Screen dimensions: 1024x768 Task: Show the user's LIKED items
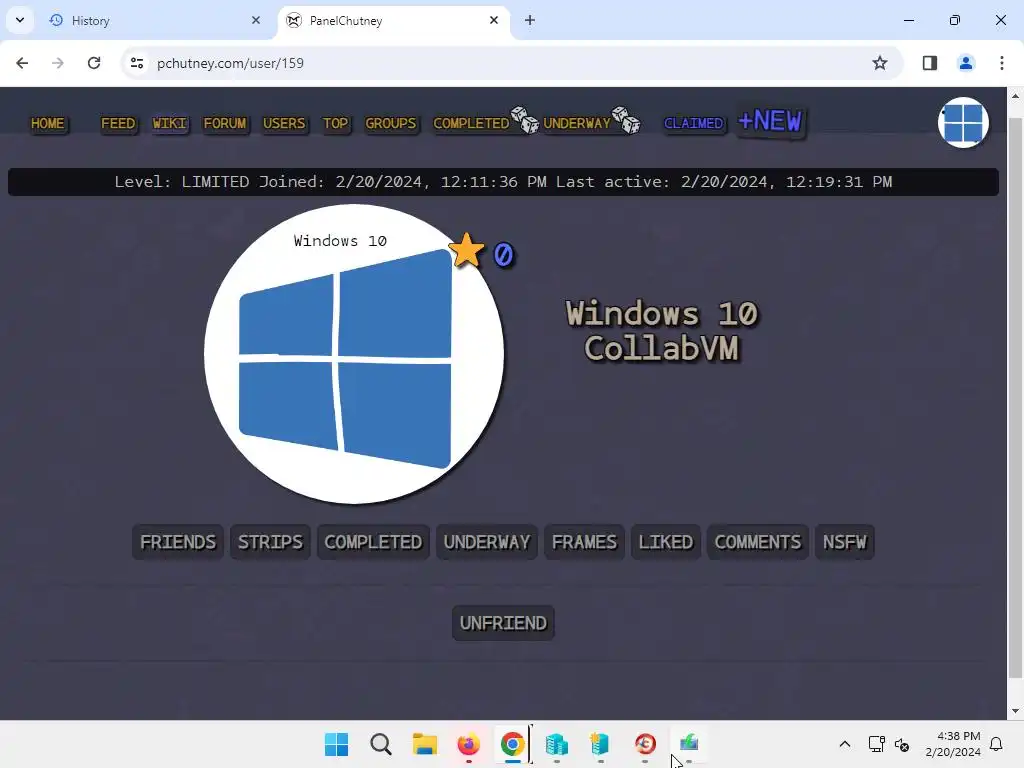(665, 542)
